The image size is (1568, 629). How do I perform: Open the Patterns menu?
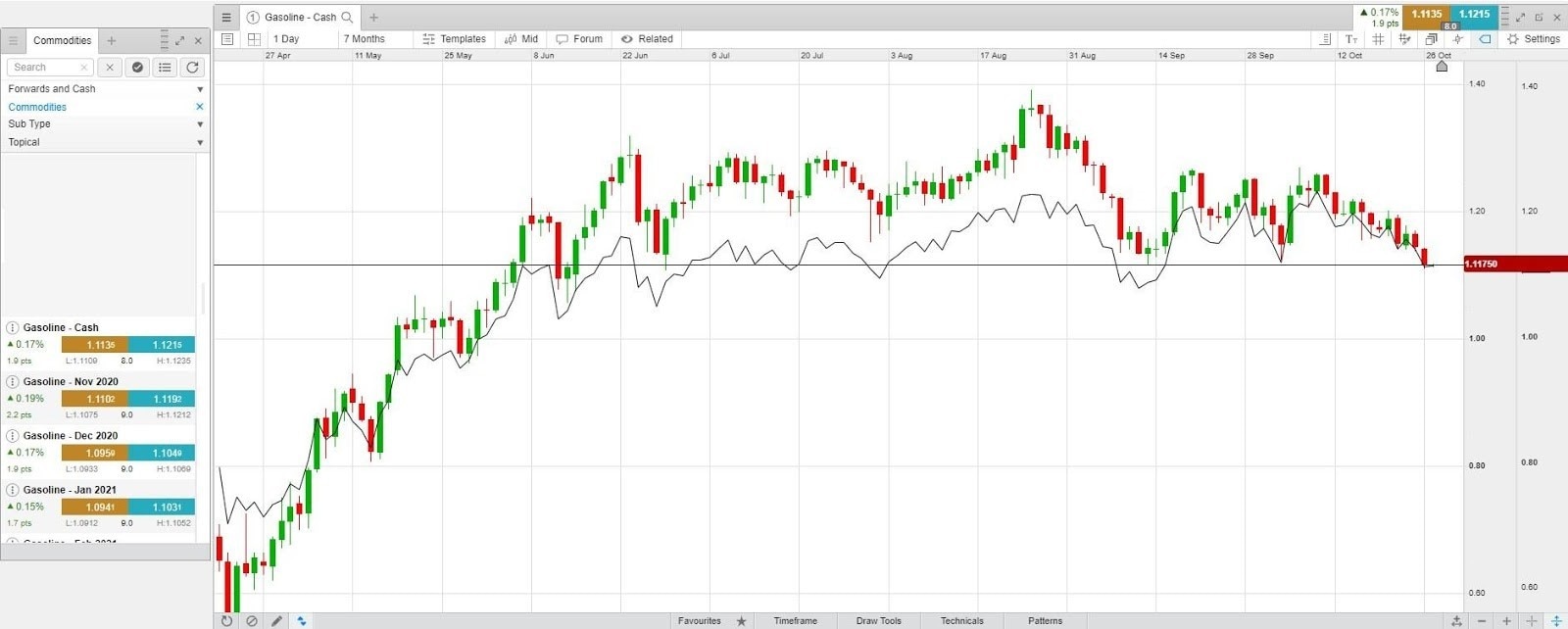click(x=1045, y=620)
